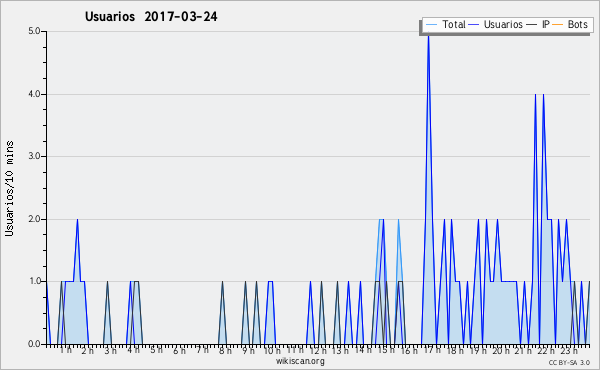Click the '21 h' x-axis label
The width and height of the screenshot is (600, 370).
tap(523, 351)
